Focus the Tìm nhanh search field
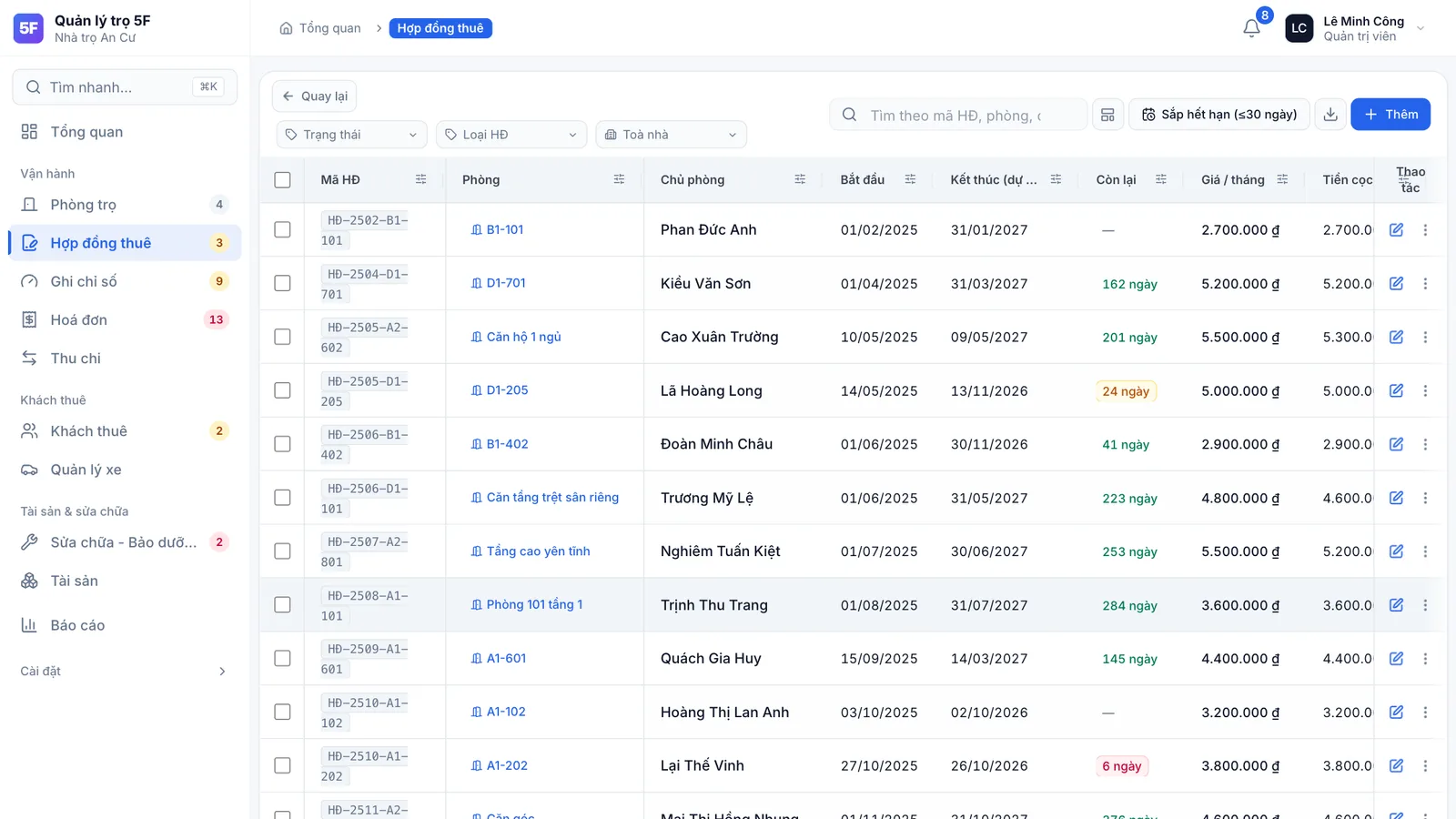Image resolution: width=1456 pixels, height=819 pixels. click(125, 87)
